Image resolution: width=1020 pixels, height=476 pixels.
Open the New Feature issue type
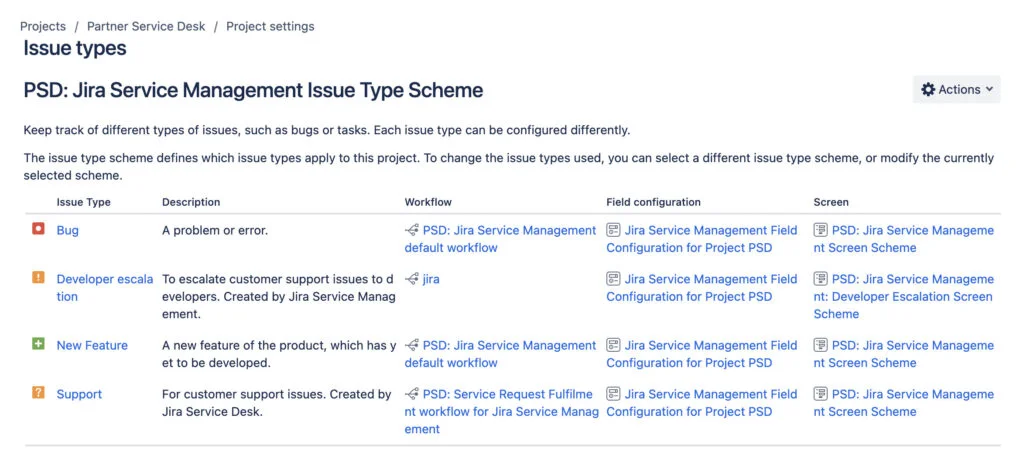(92, 345)
